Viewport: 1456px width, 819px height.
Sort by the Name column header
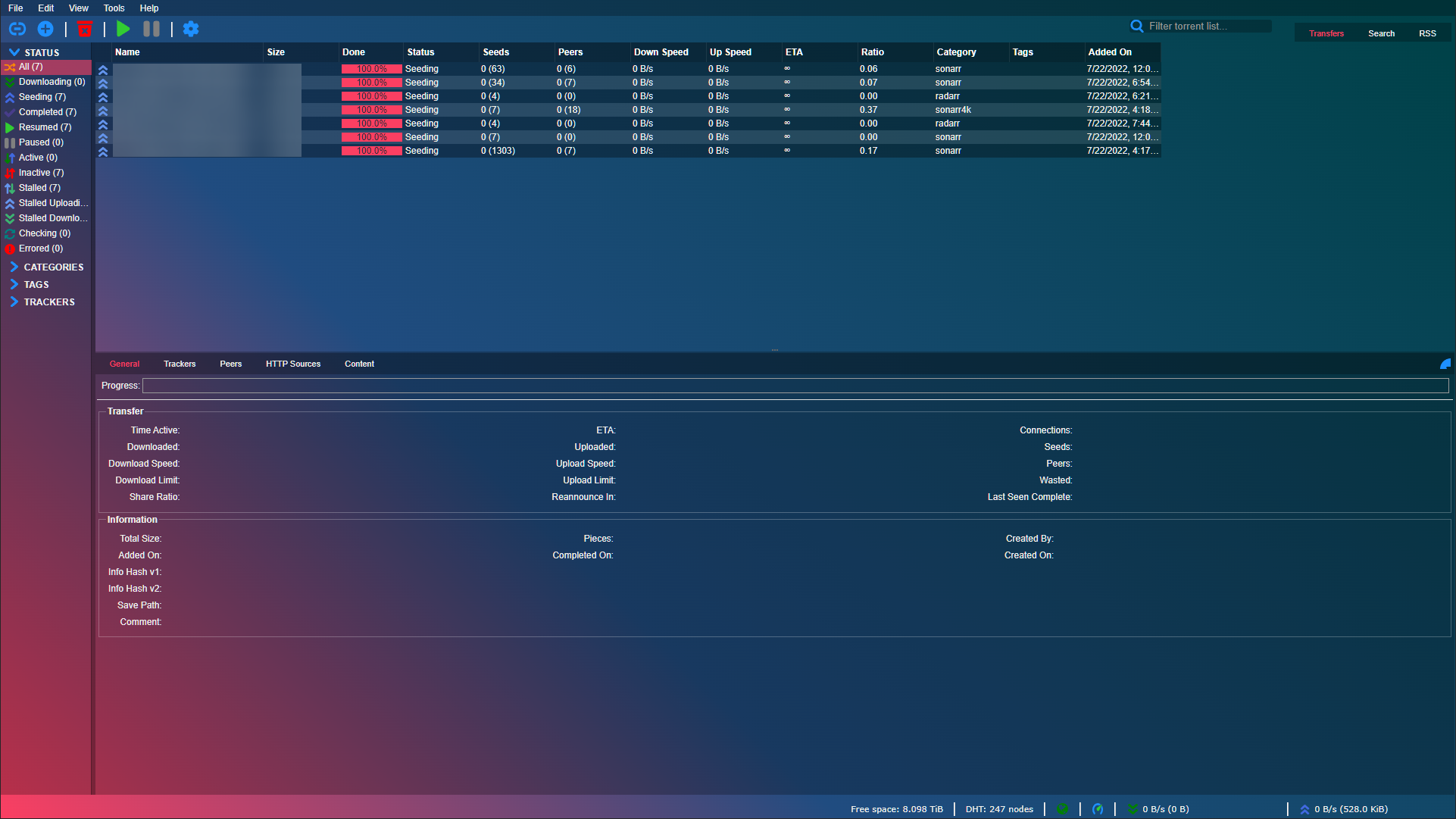187,52
